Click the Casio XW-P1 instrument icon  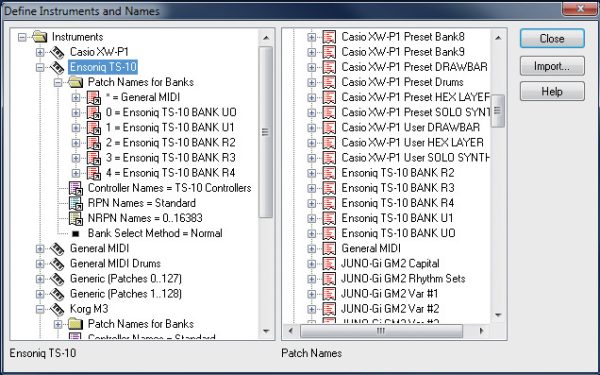(57, 52)
